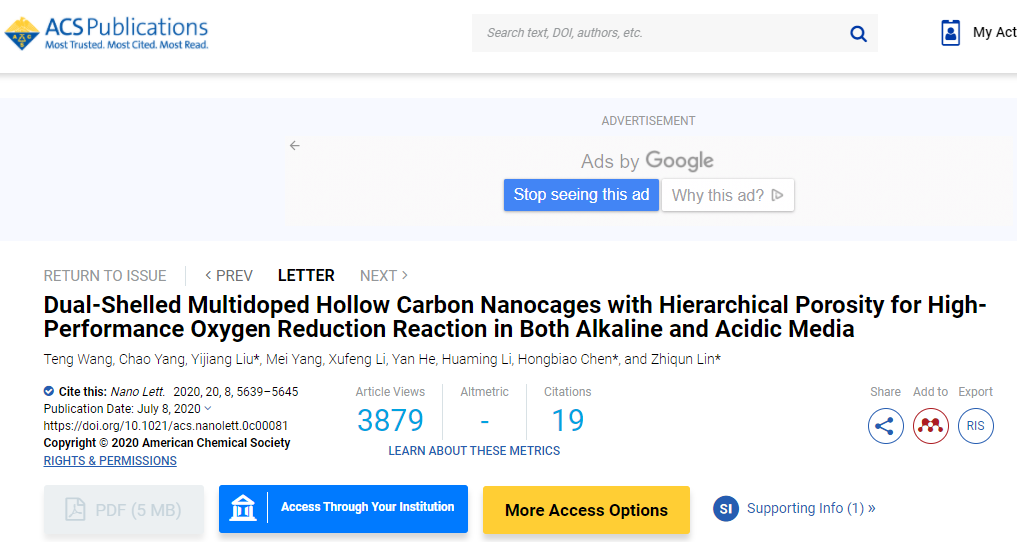Click the ad back arrow icon
The width and height of the screenshot is (1017, 542).
click(x=294, y=146)
